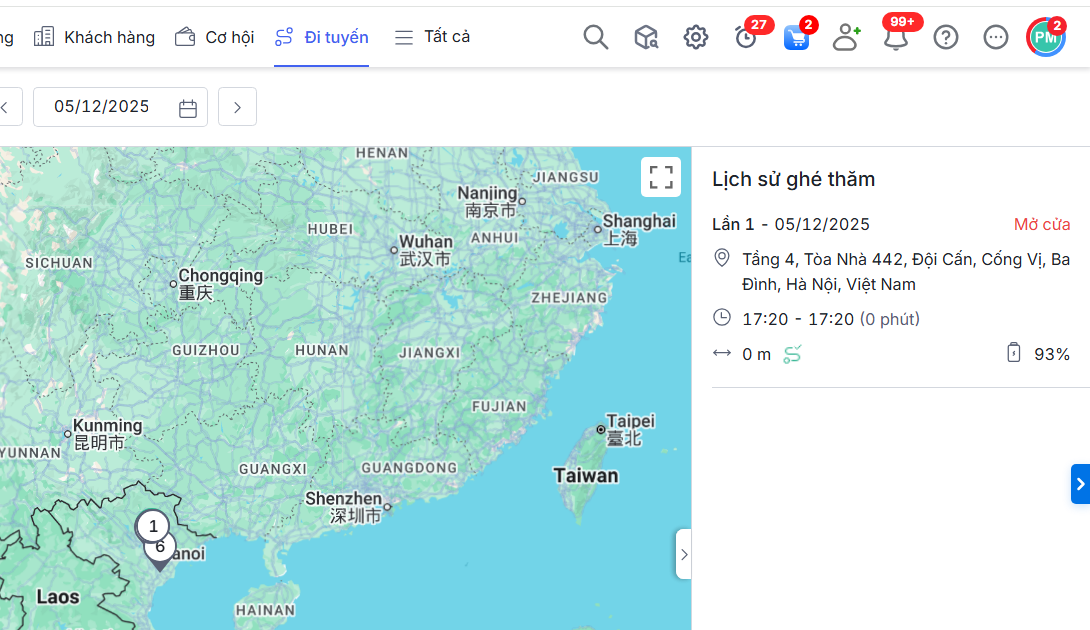Switch to the Cơ hội tab

(x=215, y=38)
